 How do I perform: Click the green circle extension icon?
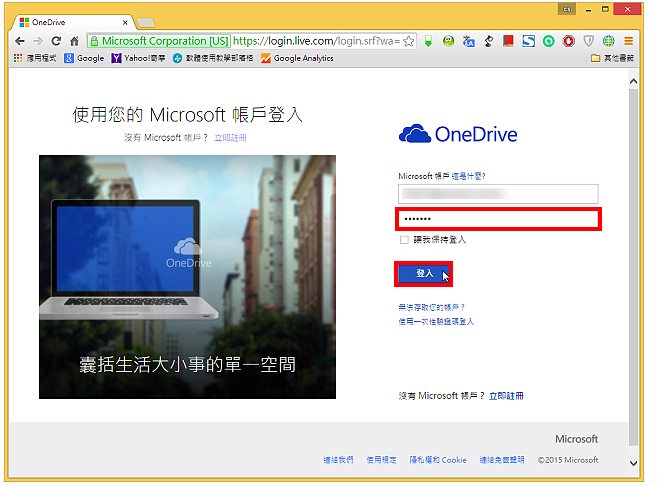click(549, 41)
